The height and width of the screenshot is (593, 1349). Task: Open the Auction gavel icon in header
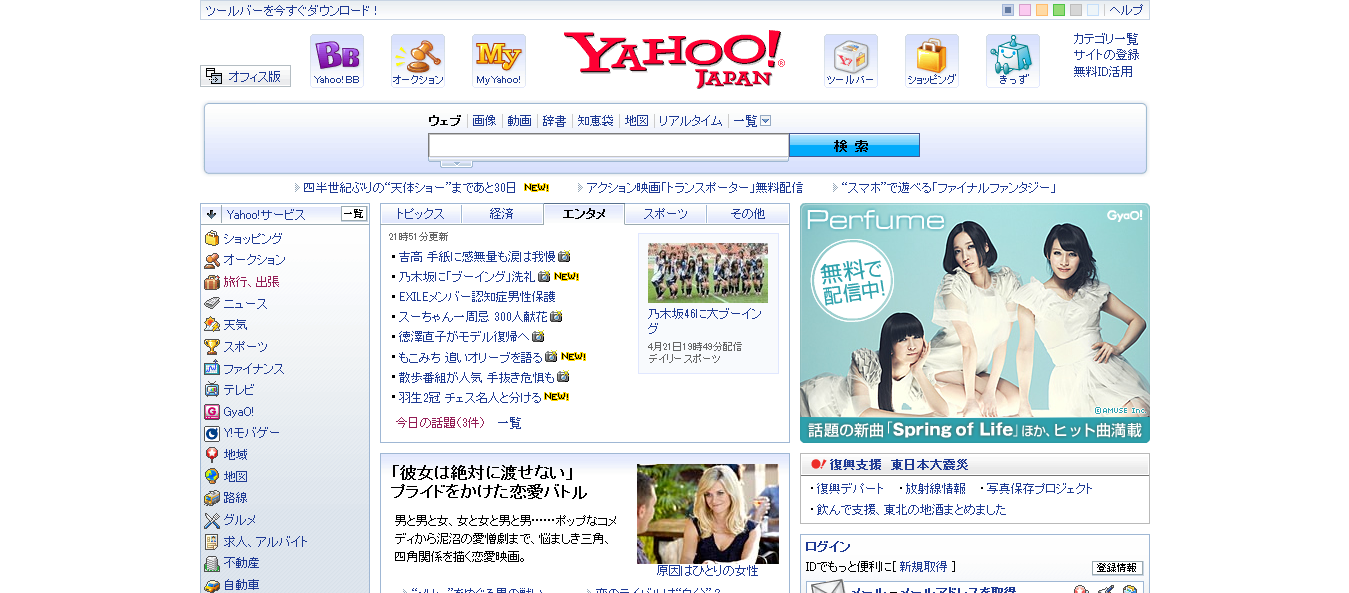pyautogui.click(x=417, y=61)
